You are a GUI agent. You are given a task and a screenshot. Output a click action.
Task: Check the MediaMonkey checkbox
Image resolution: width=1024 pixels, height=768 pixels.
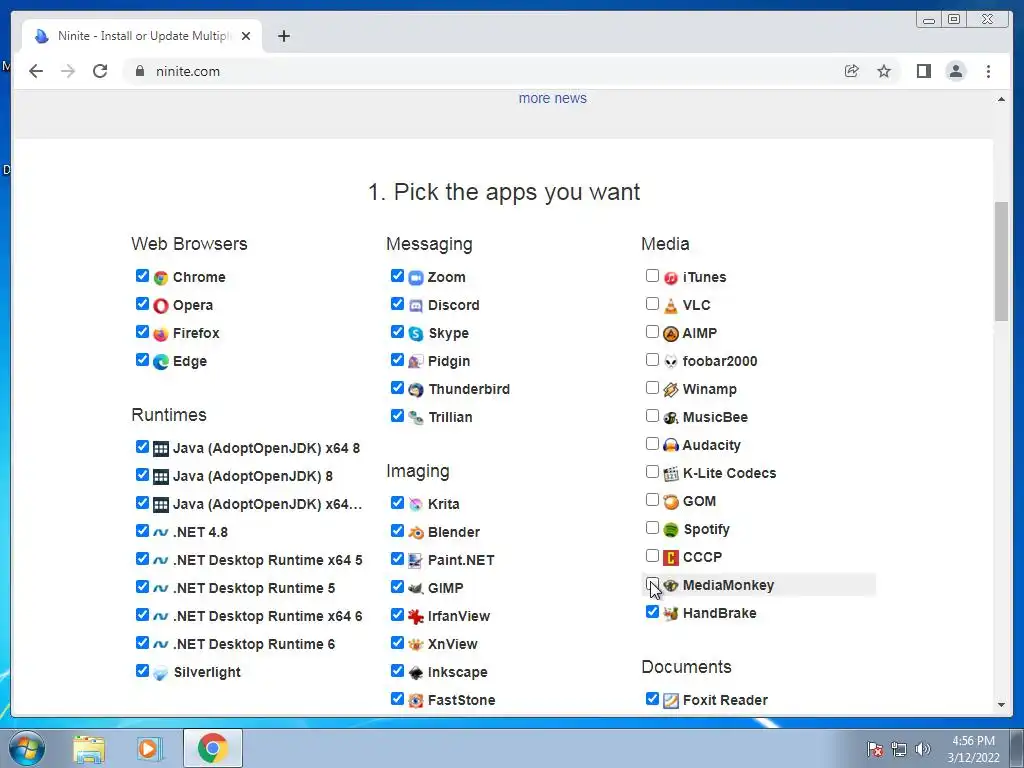(x=652, y=584)
